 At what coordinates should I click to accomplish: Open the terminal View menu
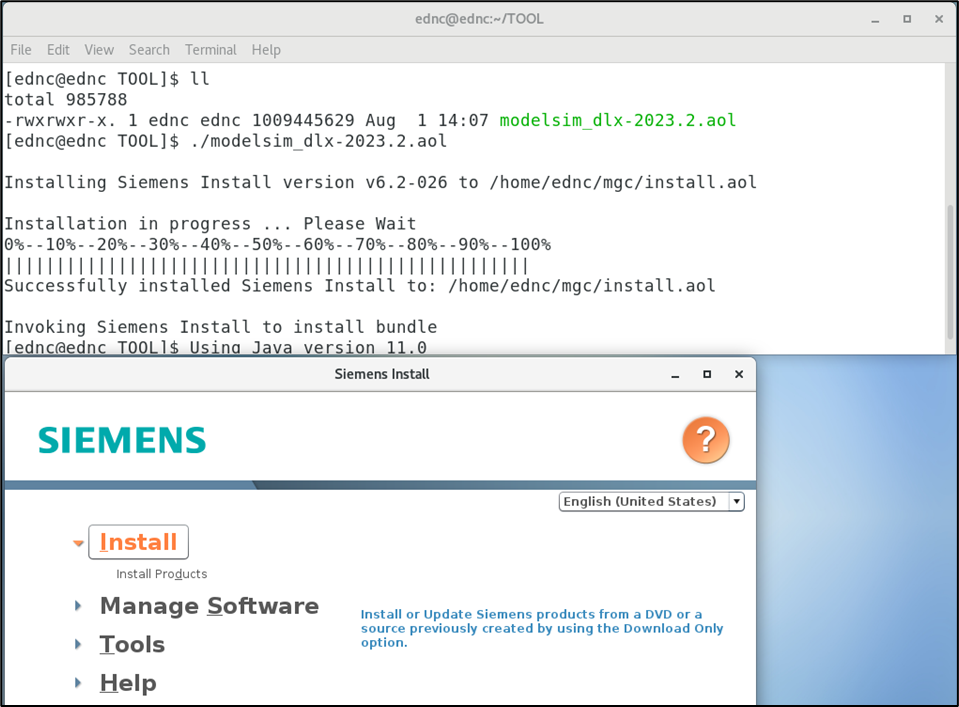click(x=99, y=50)
